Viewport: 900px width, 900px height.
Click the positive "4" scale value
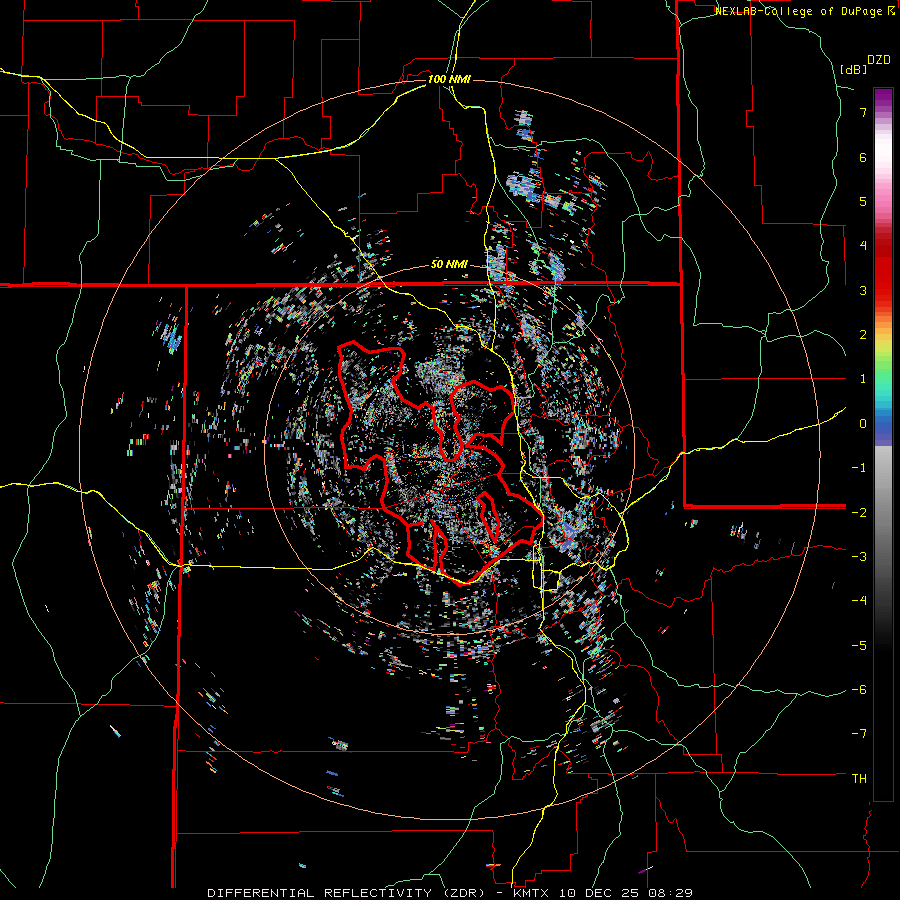tap(863, 246)
